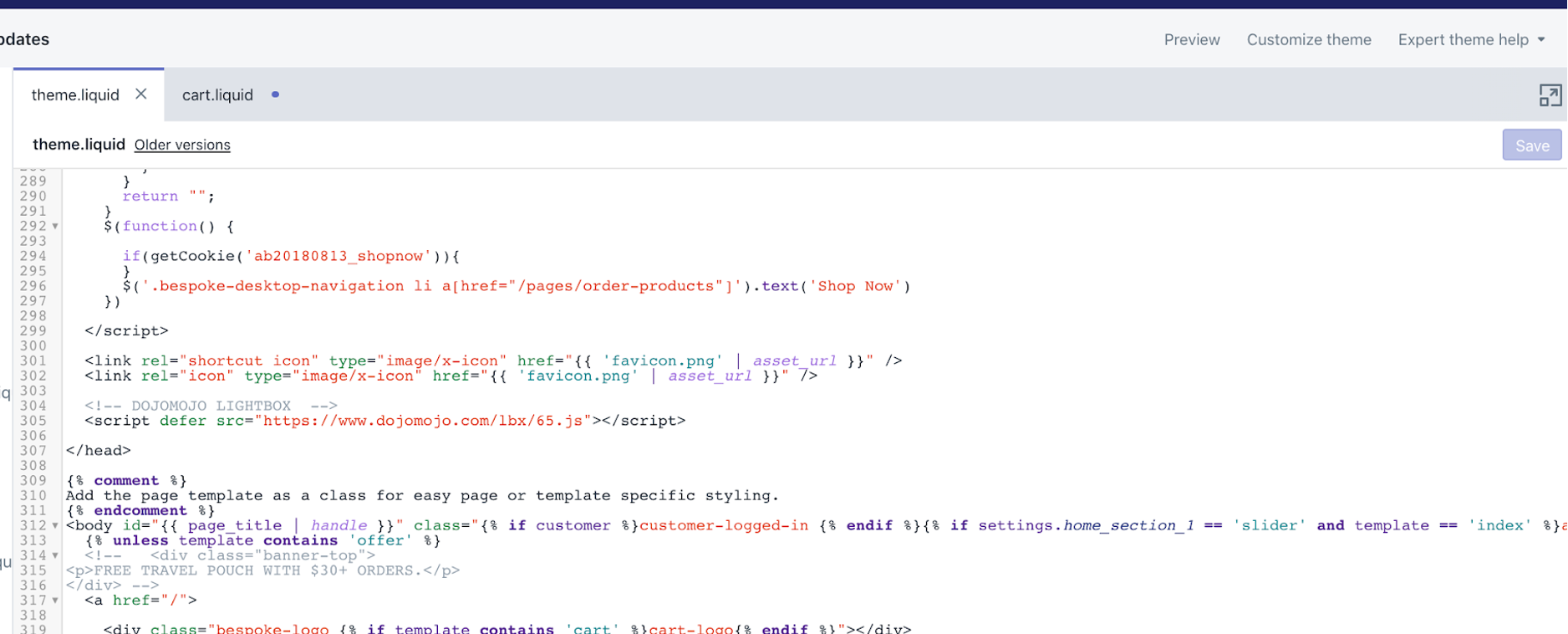Click the 'return' keyword on line 290

click(x=150, y=196)
